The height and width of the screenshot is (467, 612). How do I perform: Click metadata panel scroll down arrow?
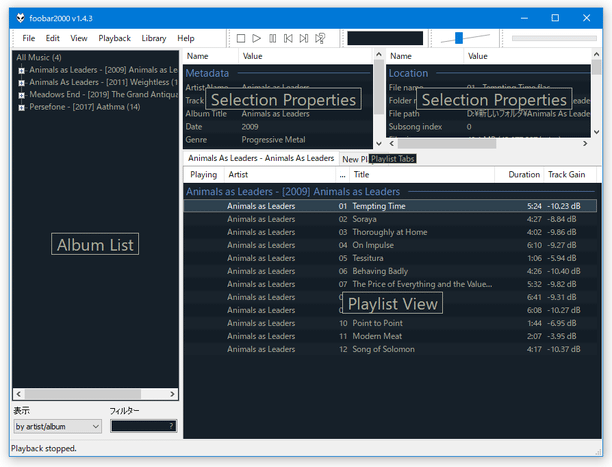coord(379,143)
